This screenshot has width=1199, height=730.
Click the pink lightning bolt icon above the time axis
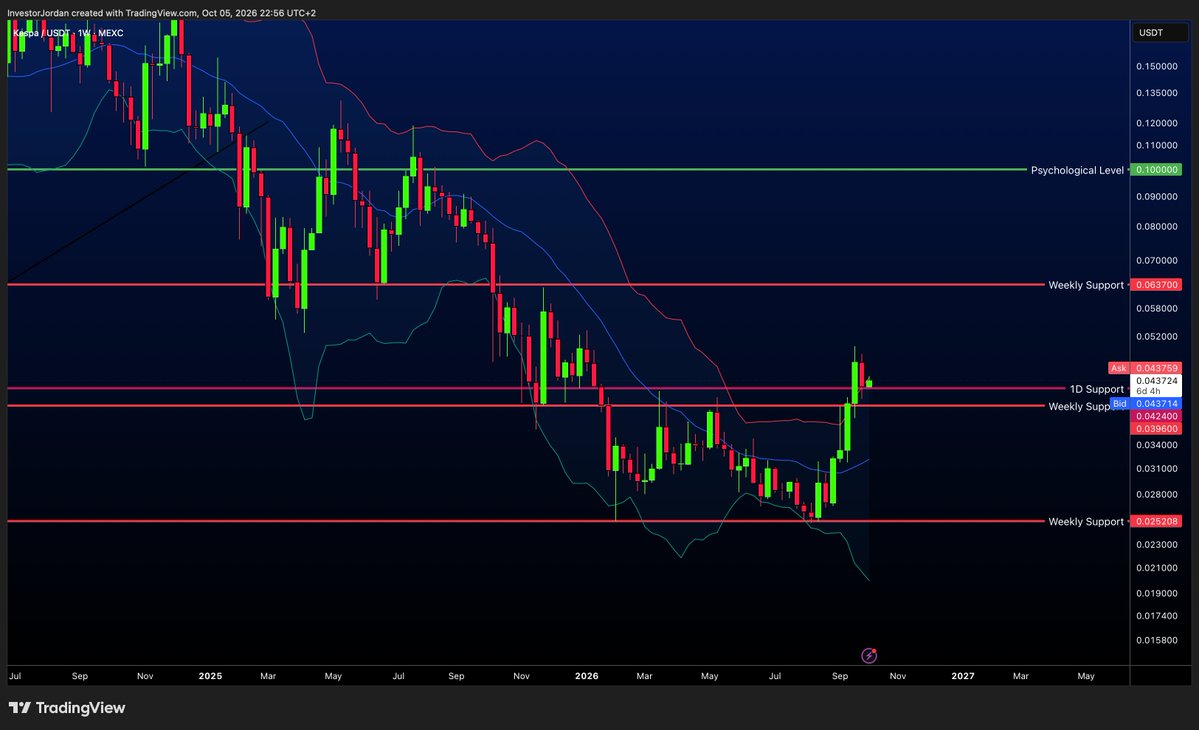point(869,655)
